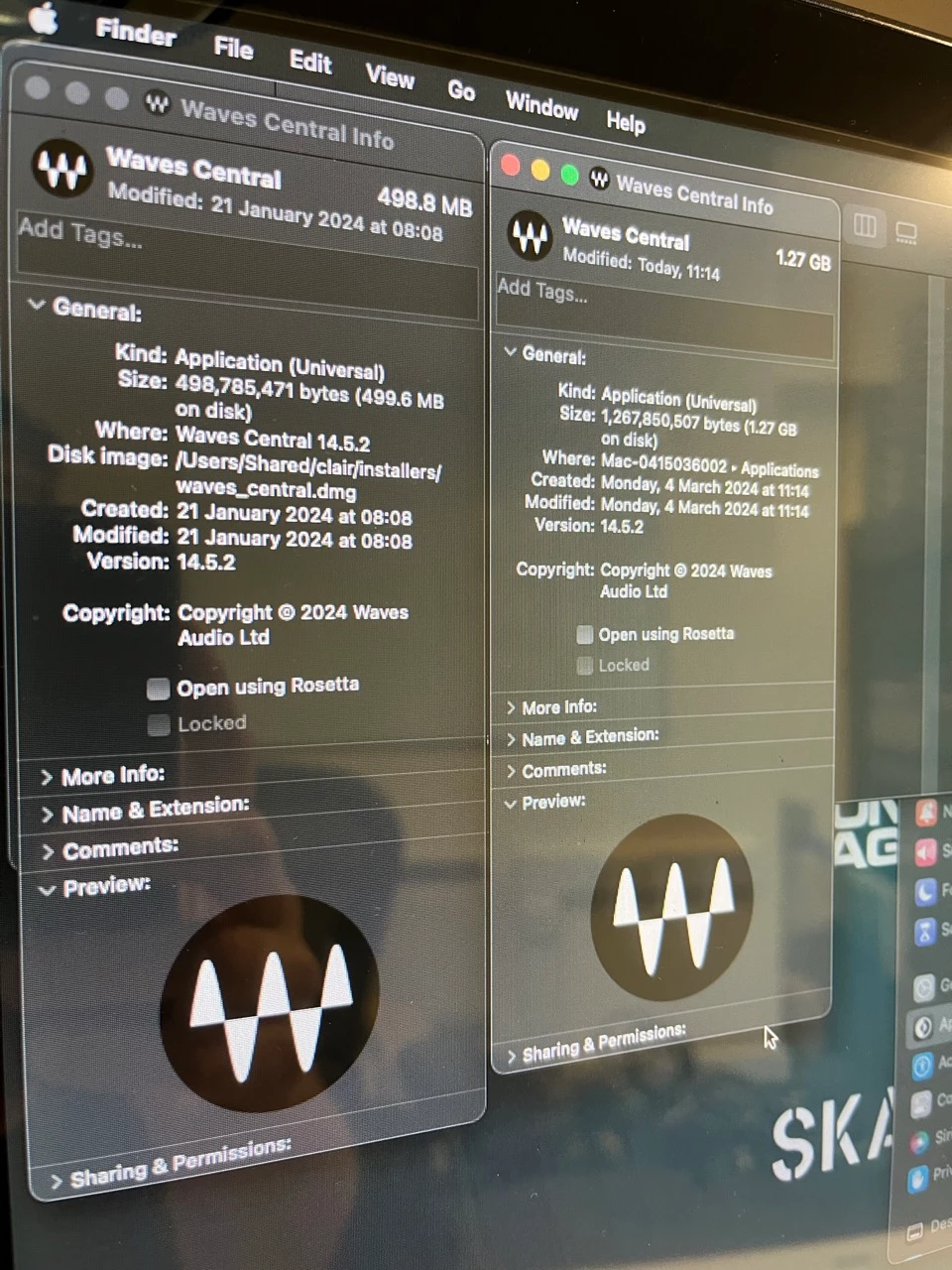Screen dimensions: 952x1270
Task: Open Notifications in the System Settings sidebar
Action: coord(925,814)
